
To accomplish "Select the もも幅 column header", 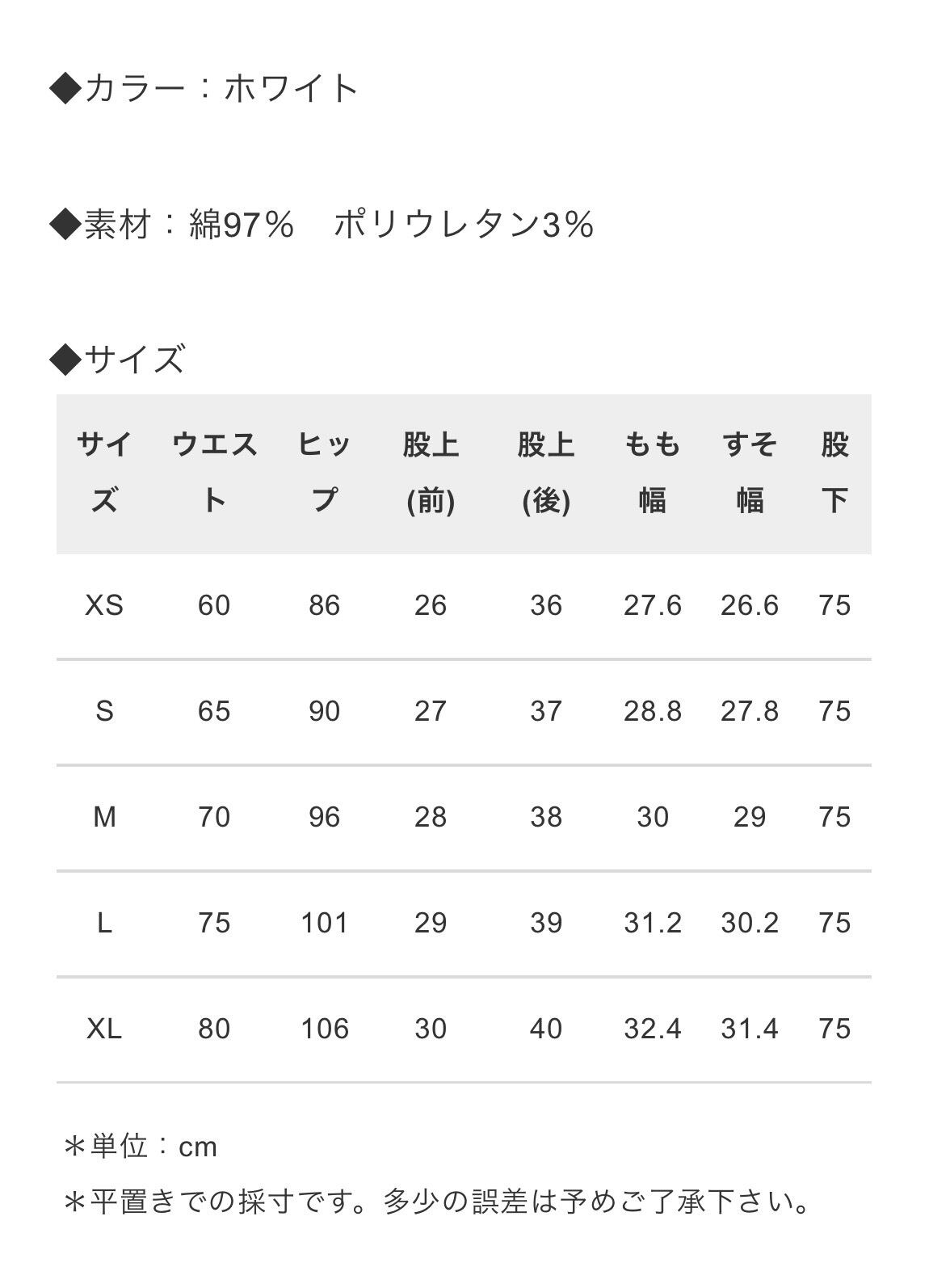I will [x=653, y=472].
